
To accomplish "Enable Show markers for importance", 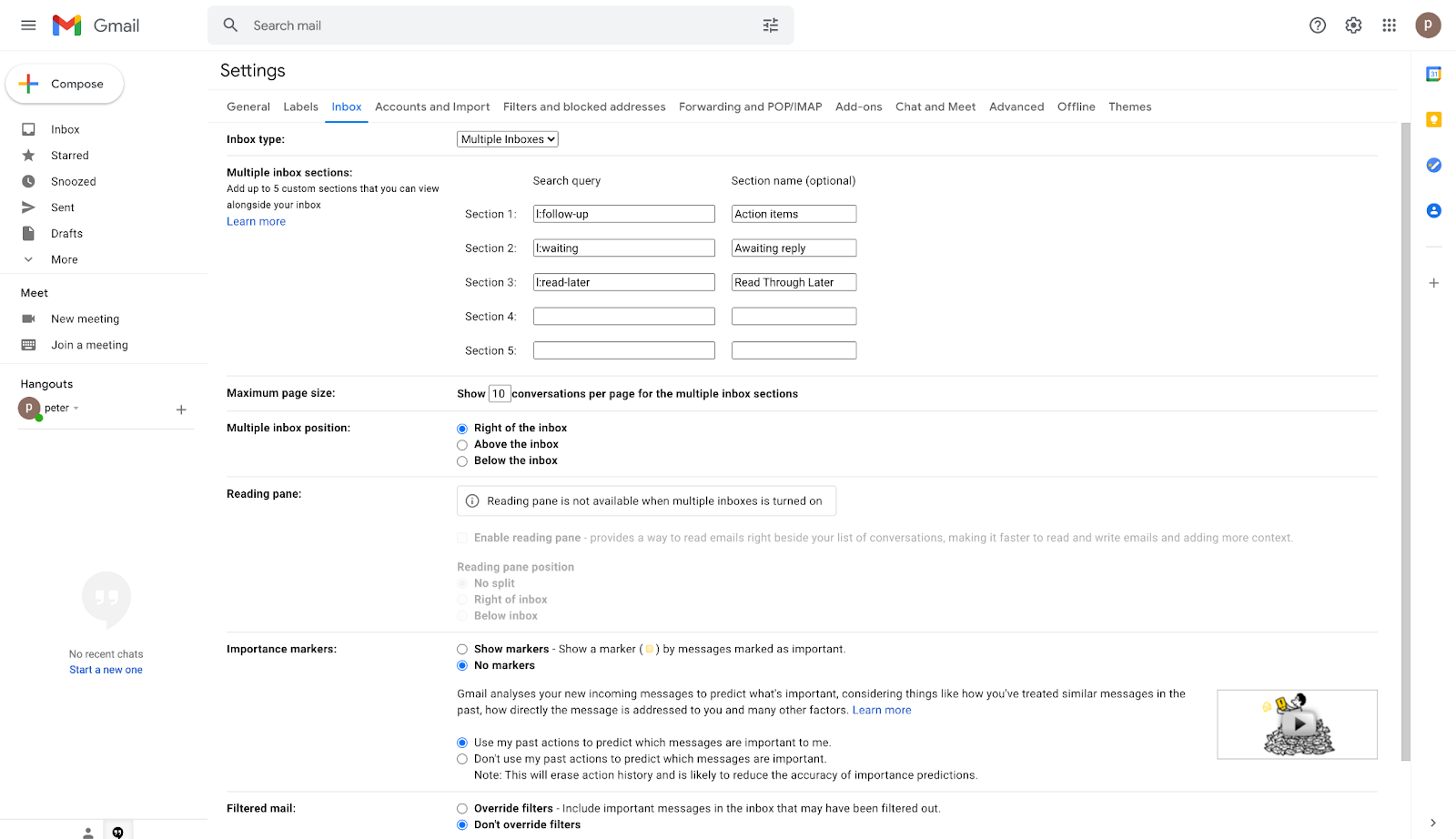I will 462,650.
